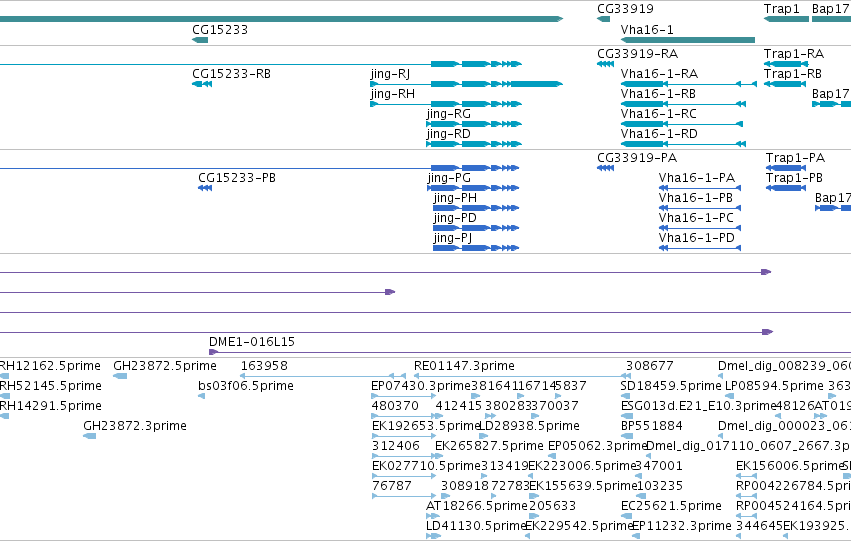Image resolution: width=851 pixels, height=541 pixels.
Task: Click the Trap1-RA transcript label
Action: click(793, 54)
